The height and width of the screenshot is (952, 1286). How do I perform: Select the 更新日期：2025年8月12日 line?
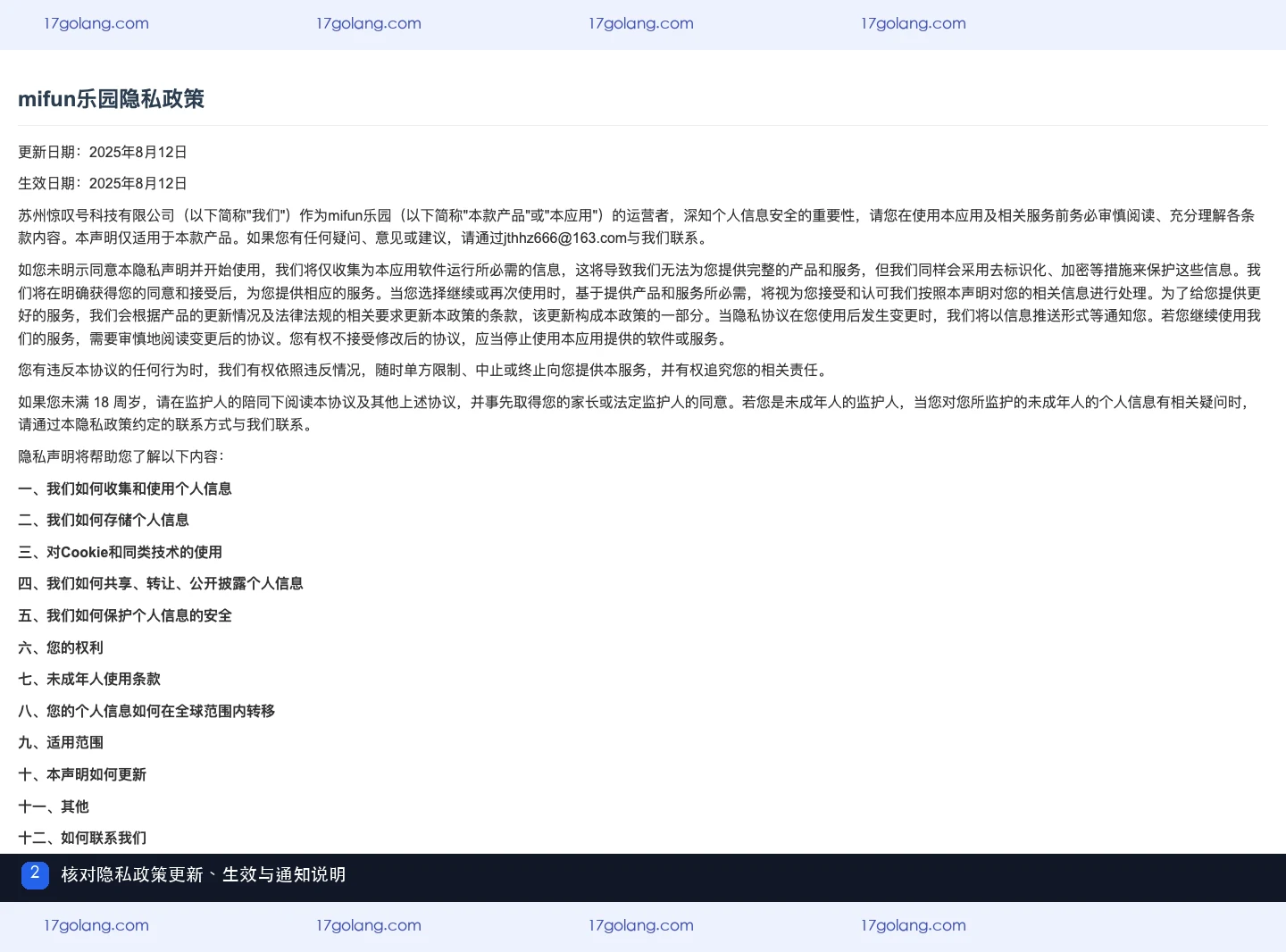(x=103, y=152)
